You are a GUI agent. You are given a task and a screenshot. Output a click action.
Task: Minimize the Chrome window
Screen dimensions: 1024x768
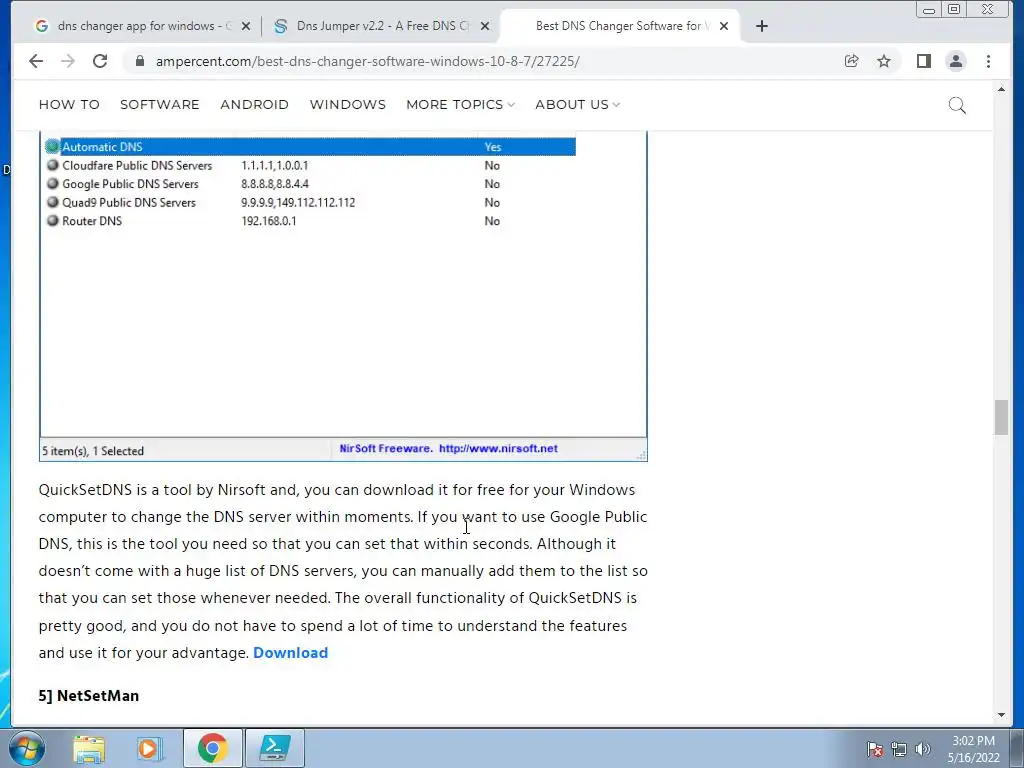(x=929, y=10)
